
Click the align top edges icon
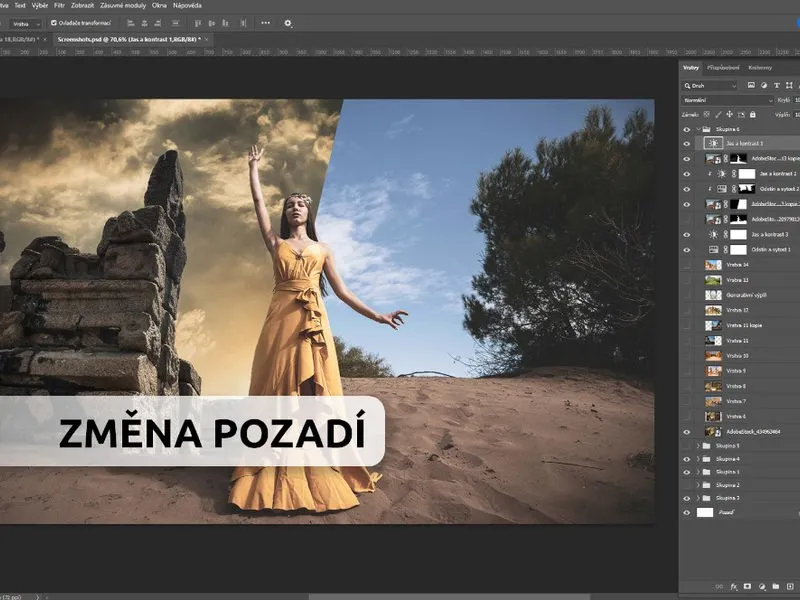[x=198, y=23]
